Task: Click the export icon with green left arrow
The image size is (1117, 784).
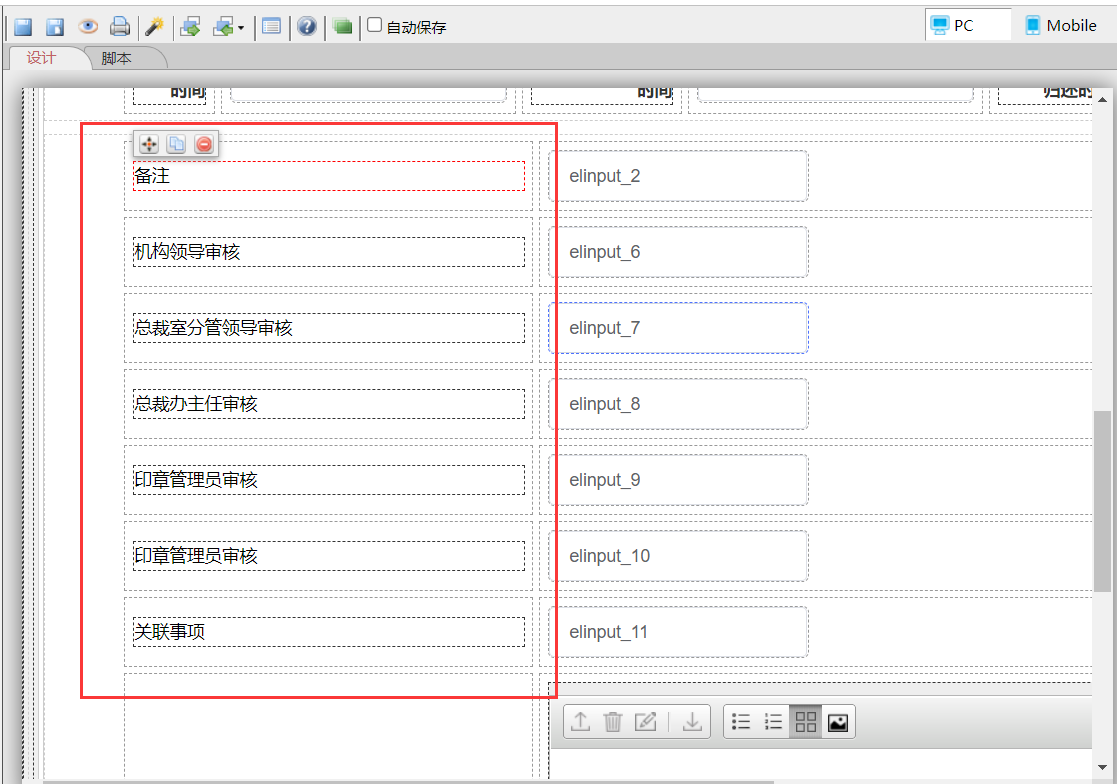Action: pos(224,27)
